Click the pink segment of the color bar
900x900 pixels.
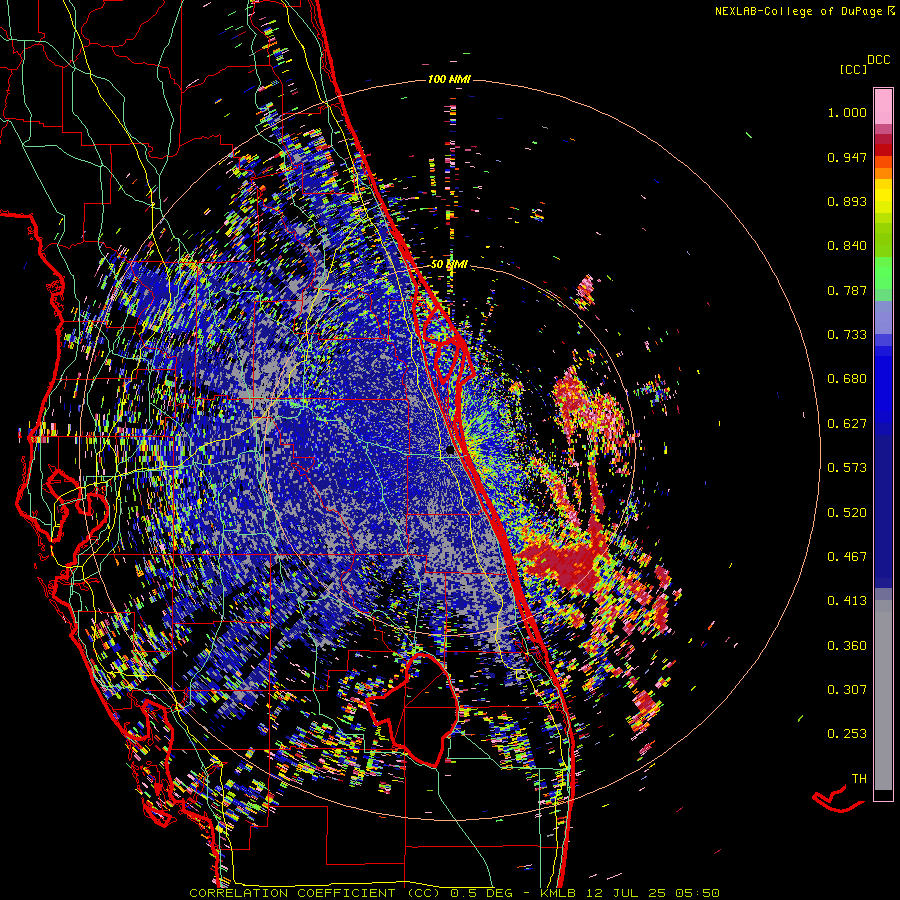pyautogui.click(x=883, y=106)
